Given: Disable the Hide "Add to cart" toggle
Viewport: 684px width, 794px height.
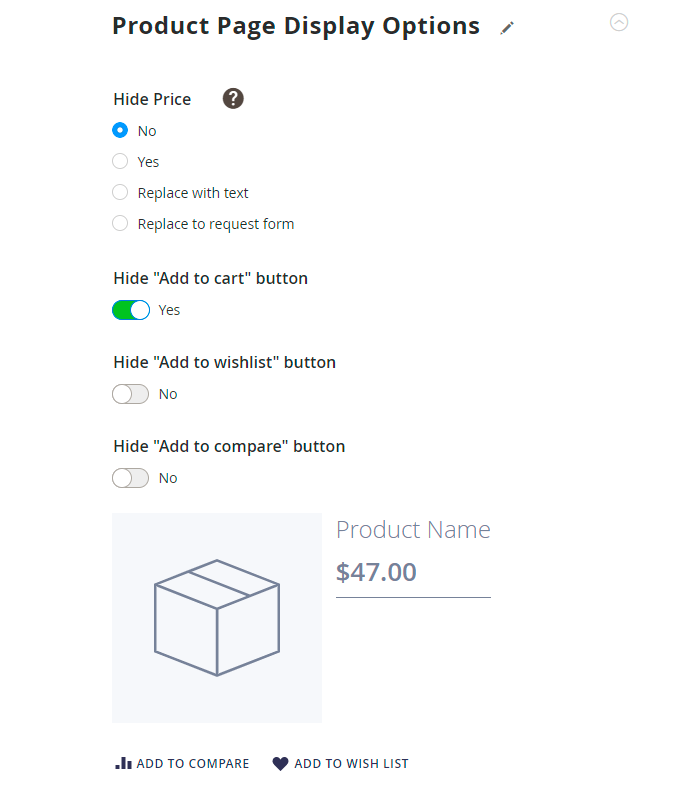Looking at the screenshot, I should tap(131, 310).
